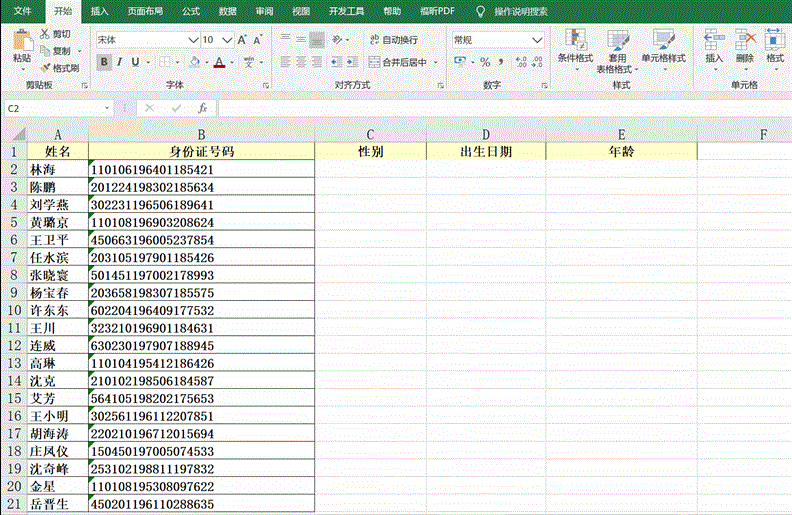The height and width of the screenshot is (515, 792).
Task: Click the increase font size icon
Action: [242, 40]
